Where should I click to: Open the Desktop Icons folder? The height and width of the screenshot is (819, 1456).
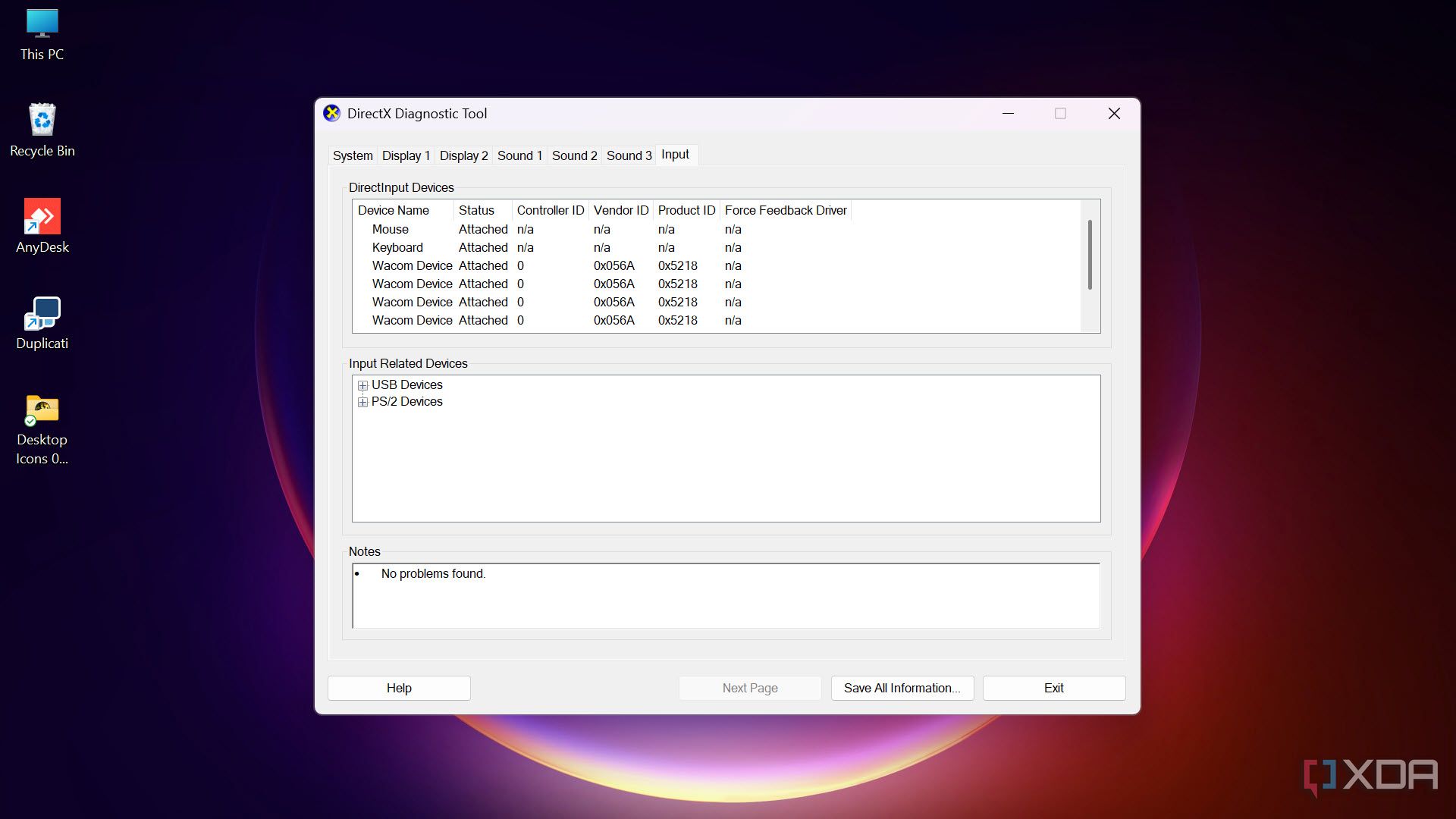42,429
